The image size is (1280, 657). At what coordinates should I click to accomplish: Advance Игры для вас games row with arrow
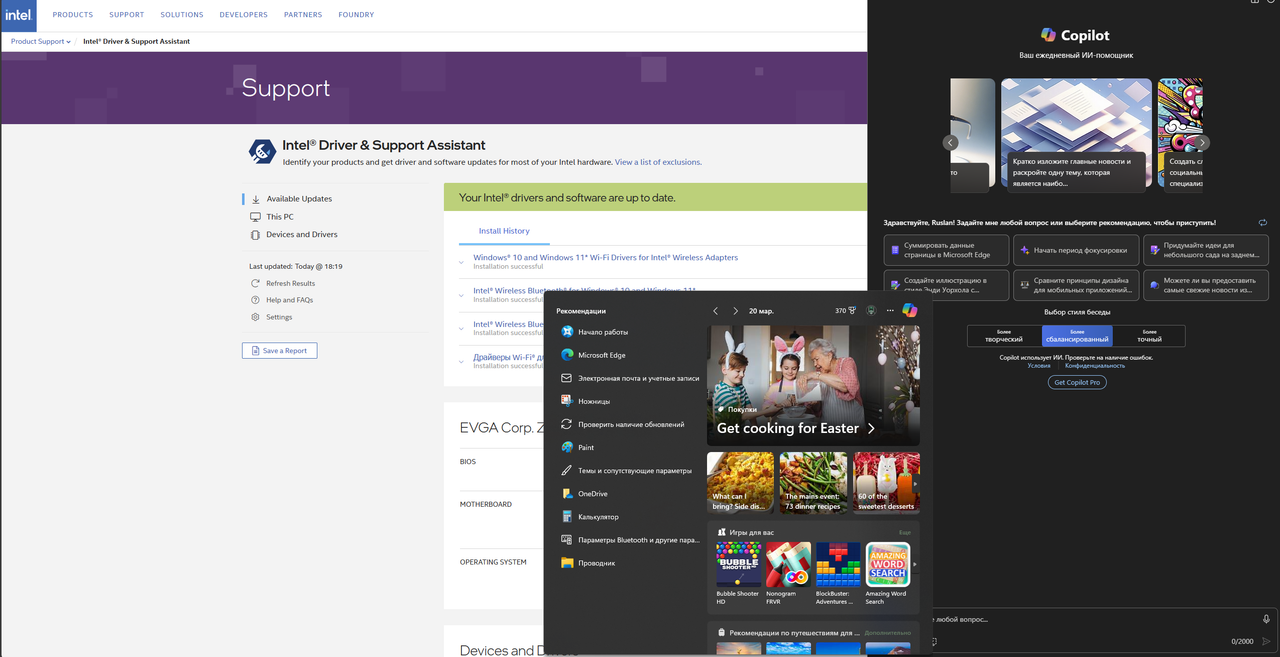pos(915,564)
